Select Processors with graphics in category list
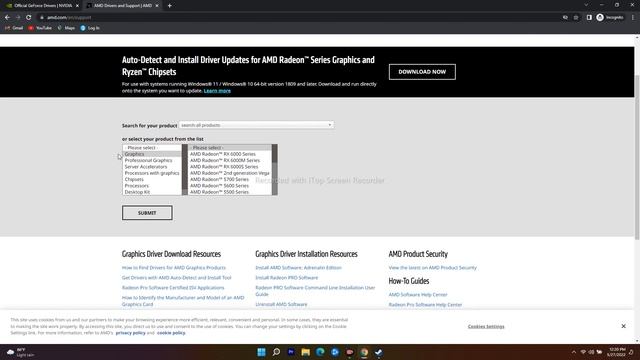 coord(152,173)
